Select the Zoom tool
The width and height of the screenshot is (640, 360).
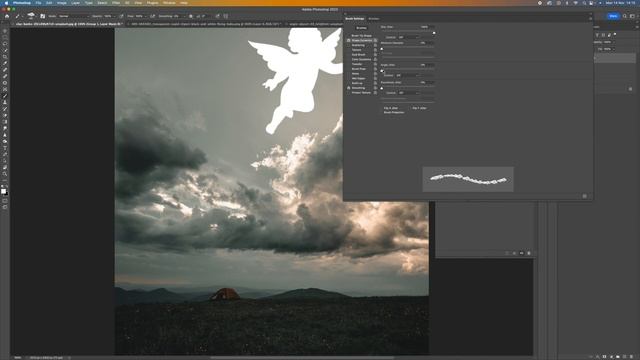(5, 173)
